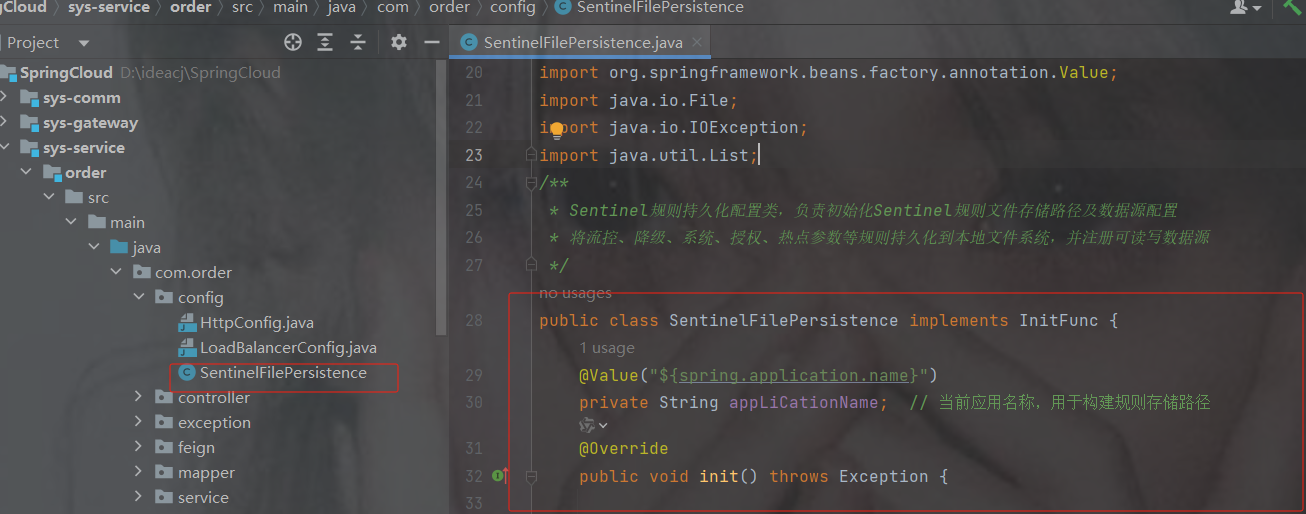Select mapper package in project tree

click(x=207, y=473)
